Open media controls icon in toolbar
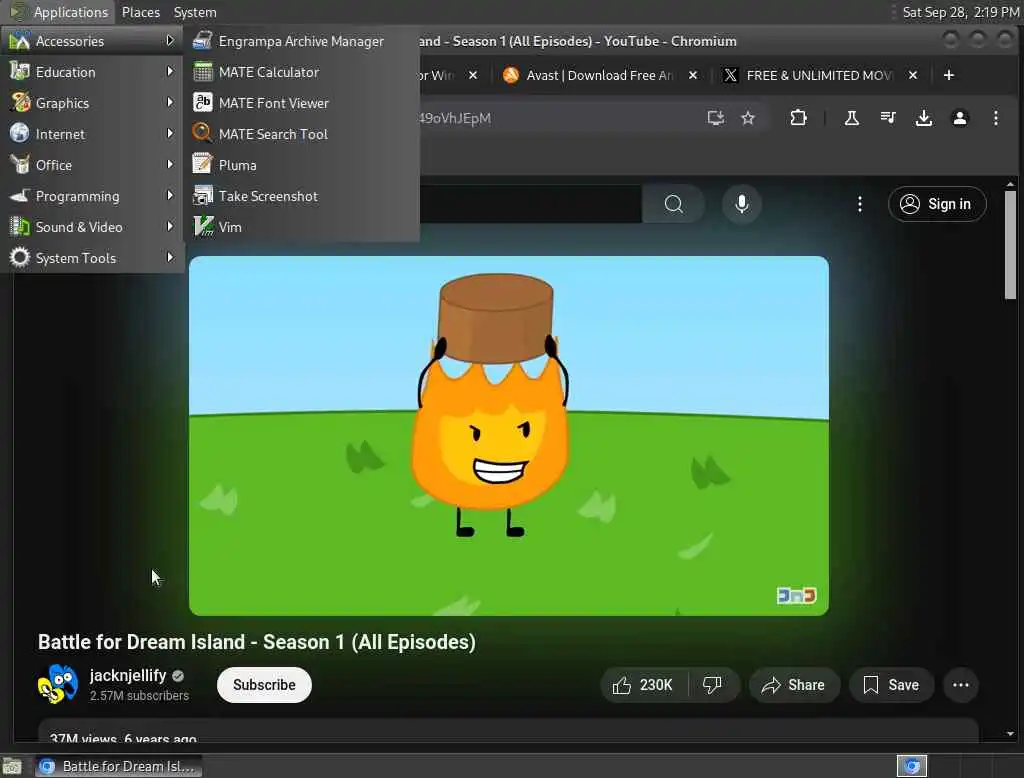1024x778 pixels. click(888, 118)
